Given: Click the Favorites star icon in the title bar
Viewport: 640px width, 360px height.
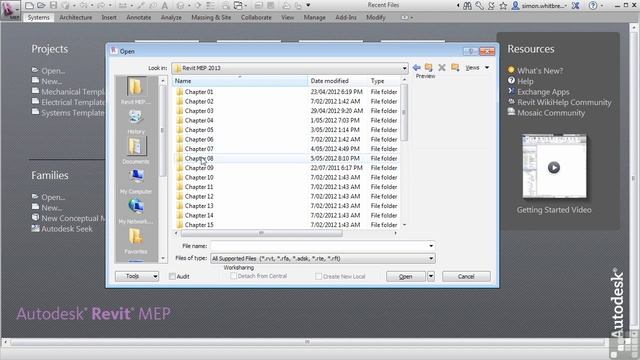Looking at the screenshot, I should 503,6.
